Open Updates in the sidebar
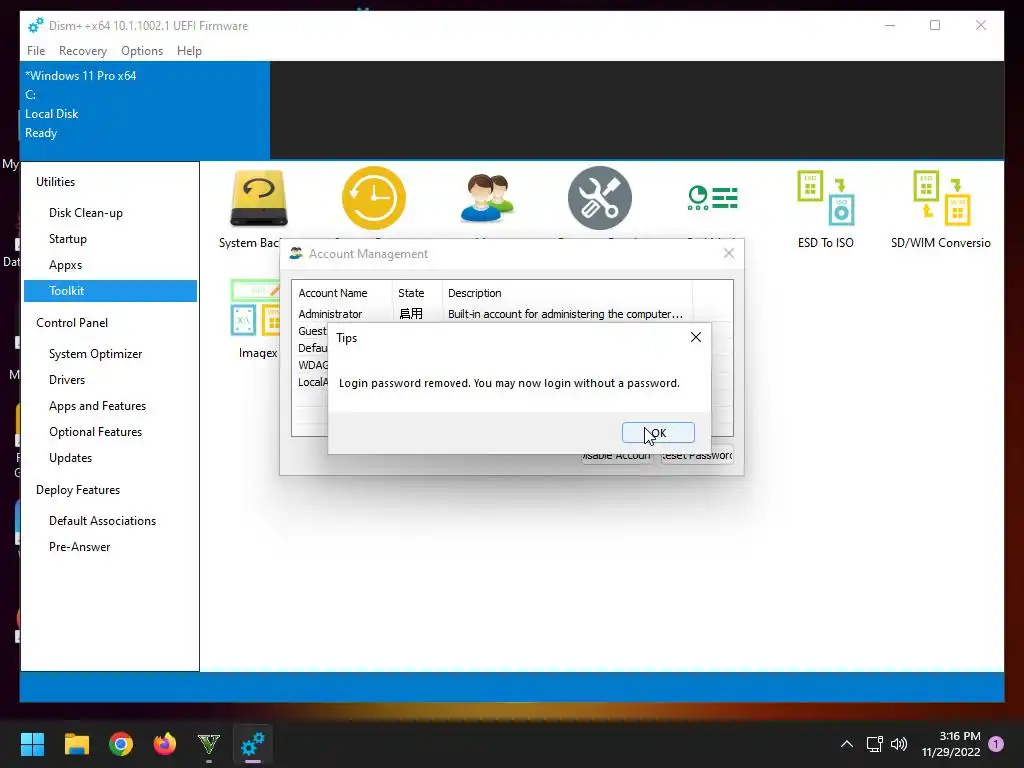Screen dimensions: 1024x768 point(110,458)
